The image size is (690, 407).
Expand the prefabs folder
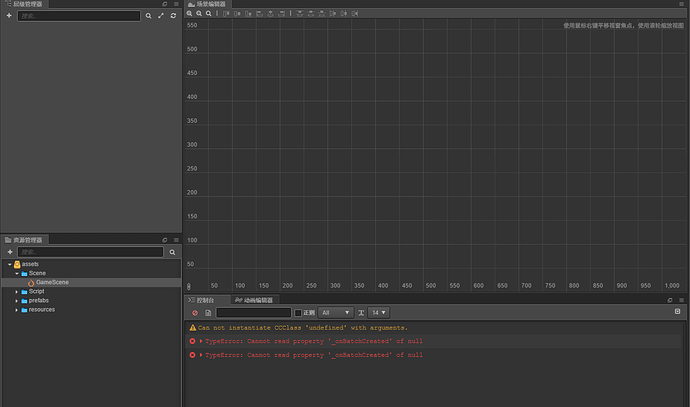click(x=17, y=301)
